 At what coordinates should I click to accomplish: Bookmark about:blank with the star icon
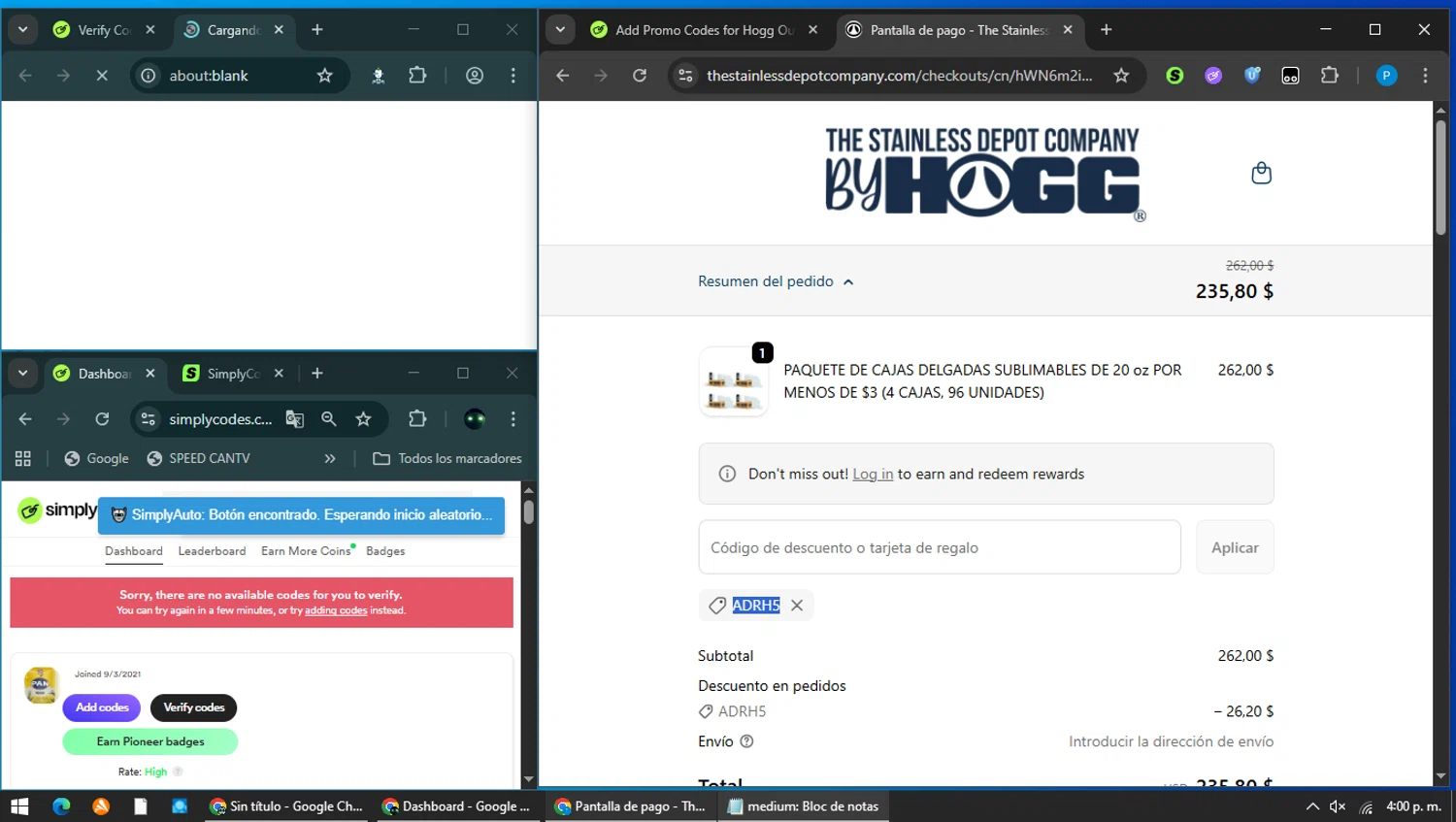point(324,76)
